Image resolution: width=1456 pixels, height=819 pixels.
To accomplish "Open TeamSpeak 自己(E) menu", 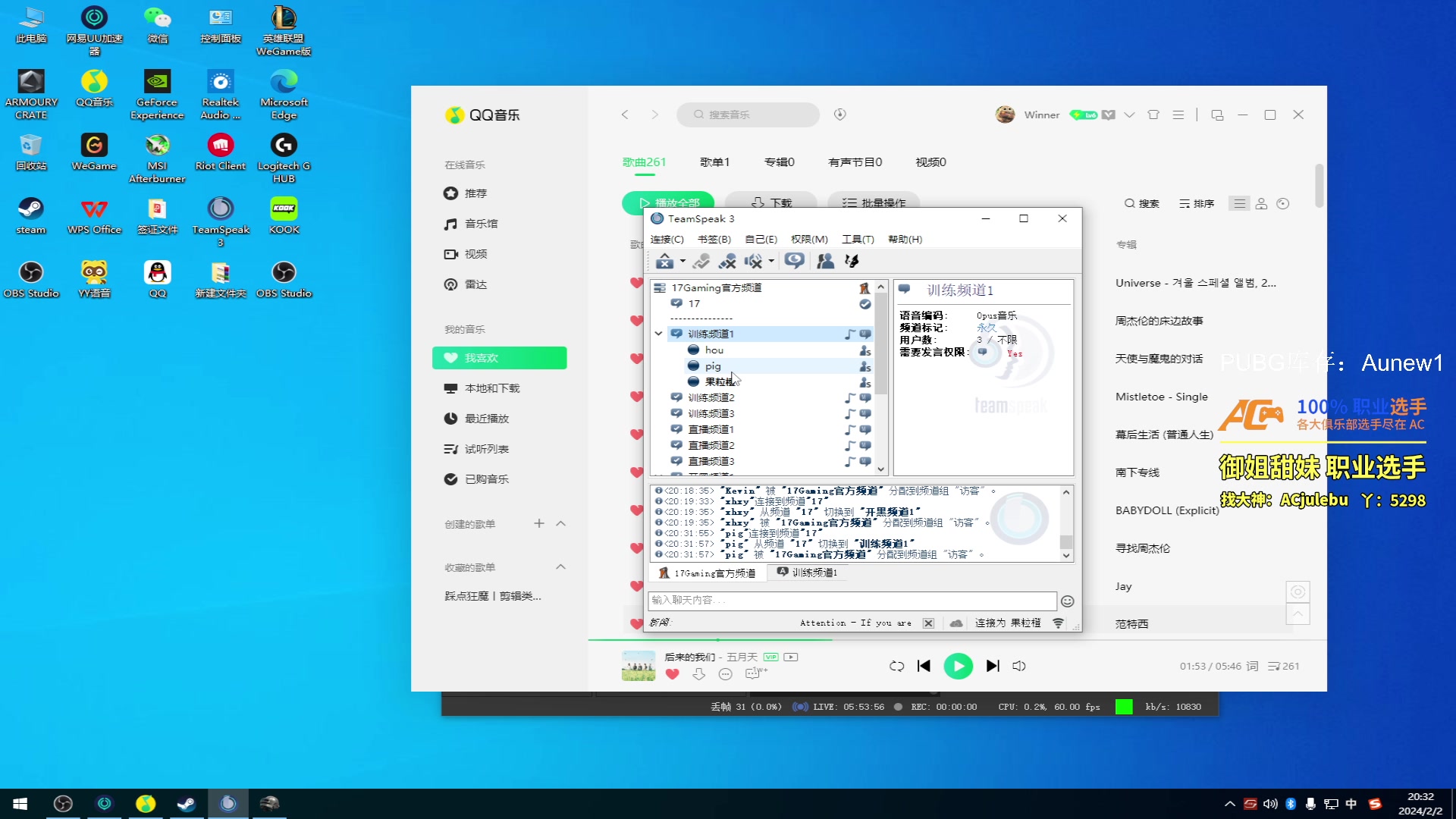I will coord(761,239).
